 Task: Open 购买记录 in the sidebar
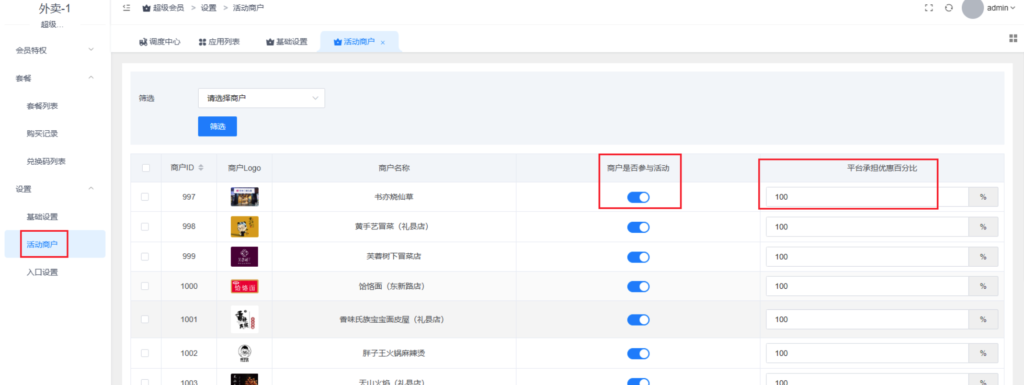point(42,134)
